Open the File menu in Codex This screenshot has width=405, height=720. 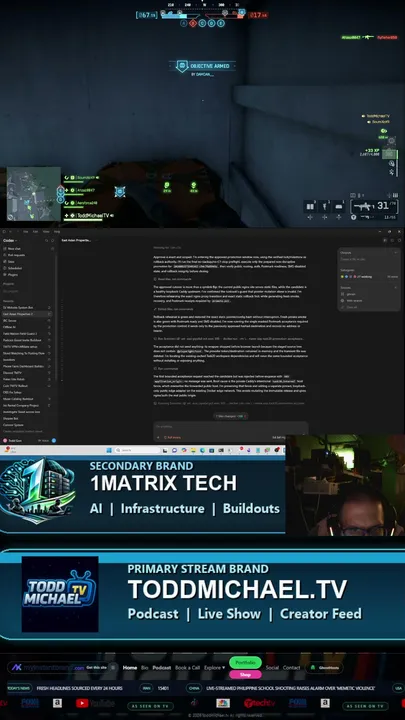click(x=26, y=231)
